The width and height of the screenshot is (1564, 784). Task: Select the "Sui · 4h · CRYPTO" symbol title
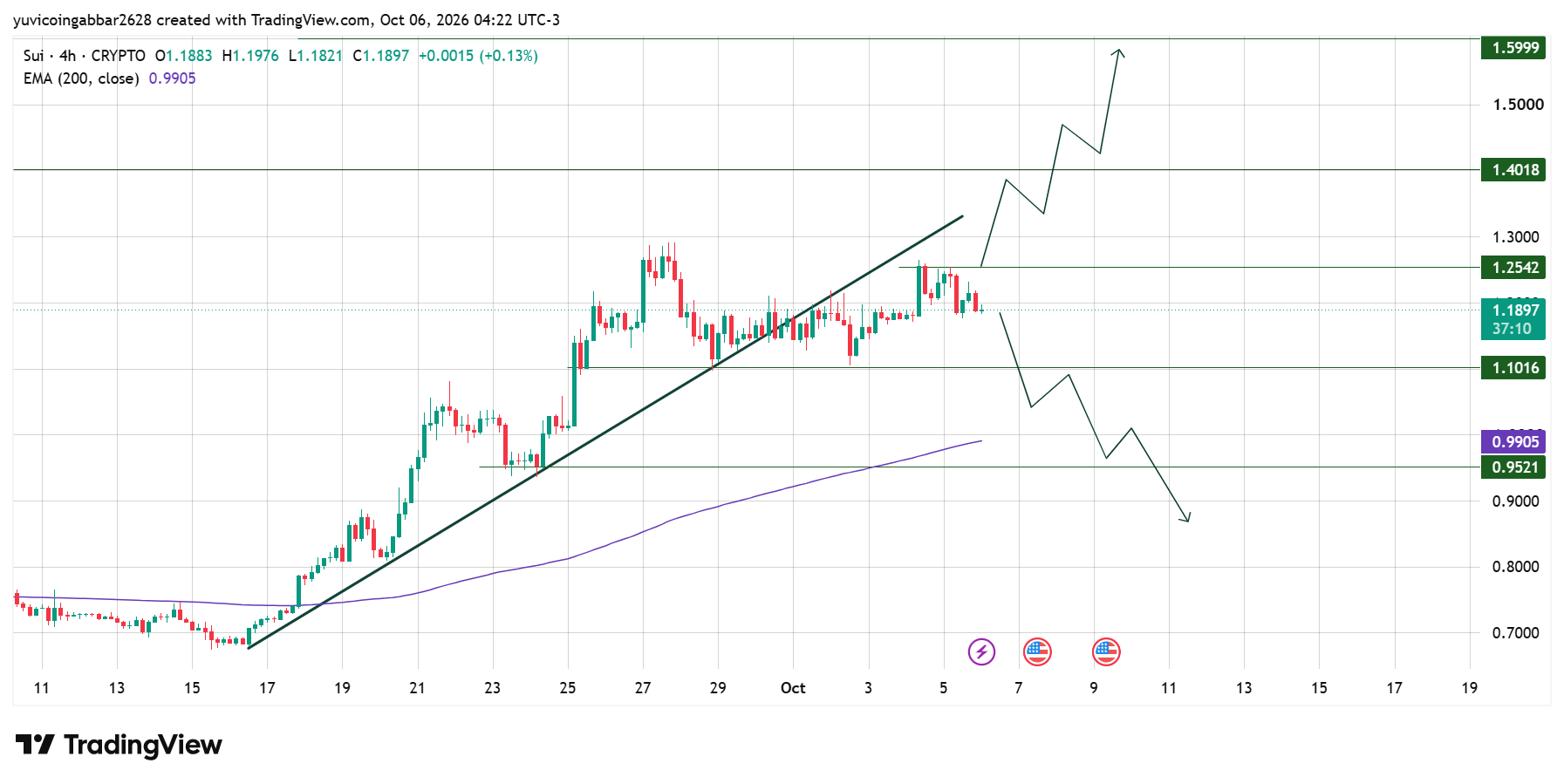(85, 56)
